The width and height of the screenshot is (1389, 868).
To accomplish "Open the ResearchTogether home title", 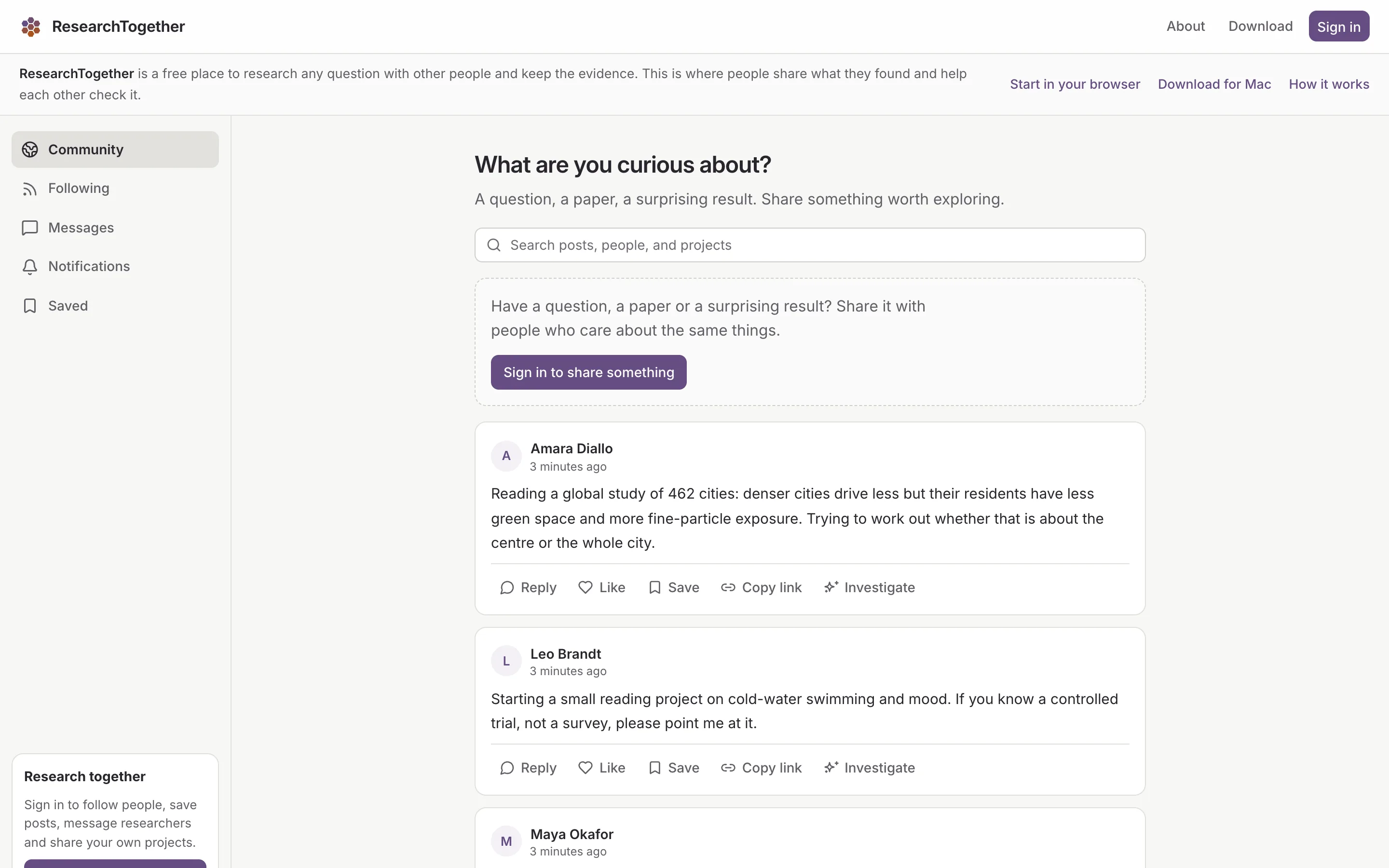I will (118, 27).
